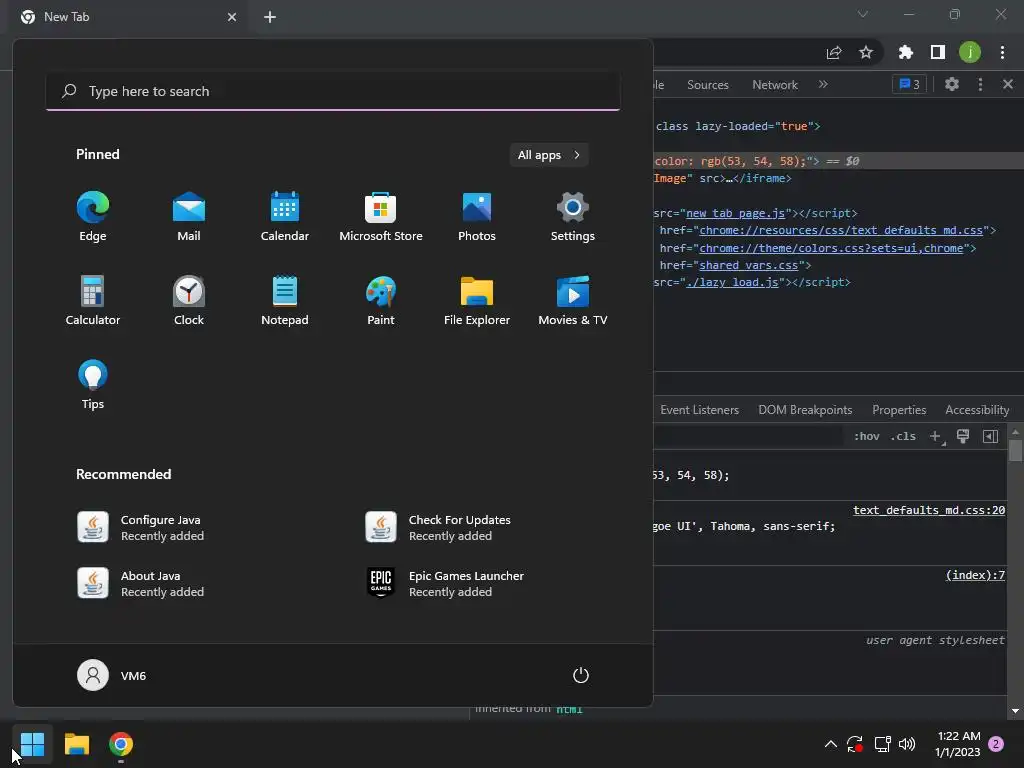
Task: Open the clock and date on taskbar
Action: 958,744
